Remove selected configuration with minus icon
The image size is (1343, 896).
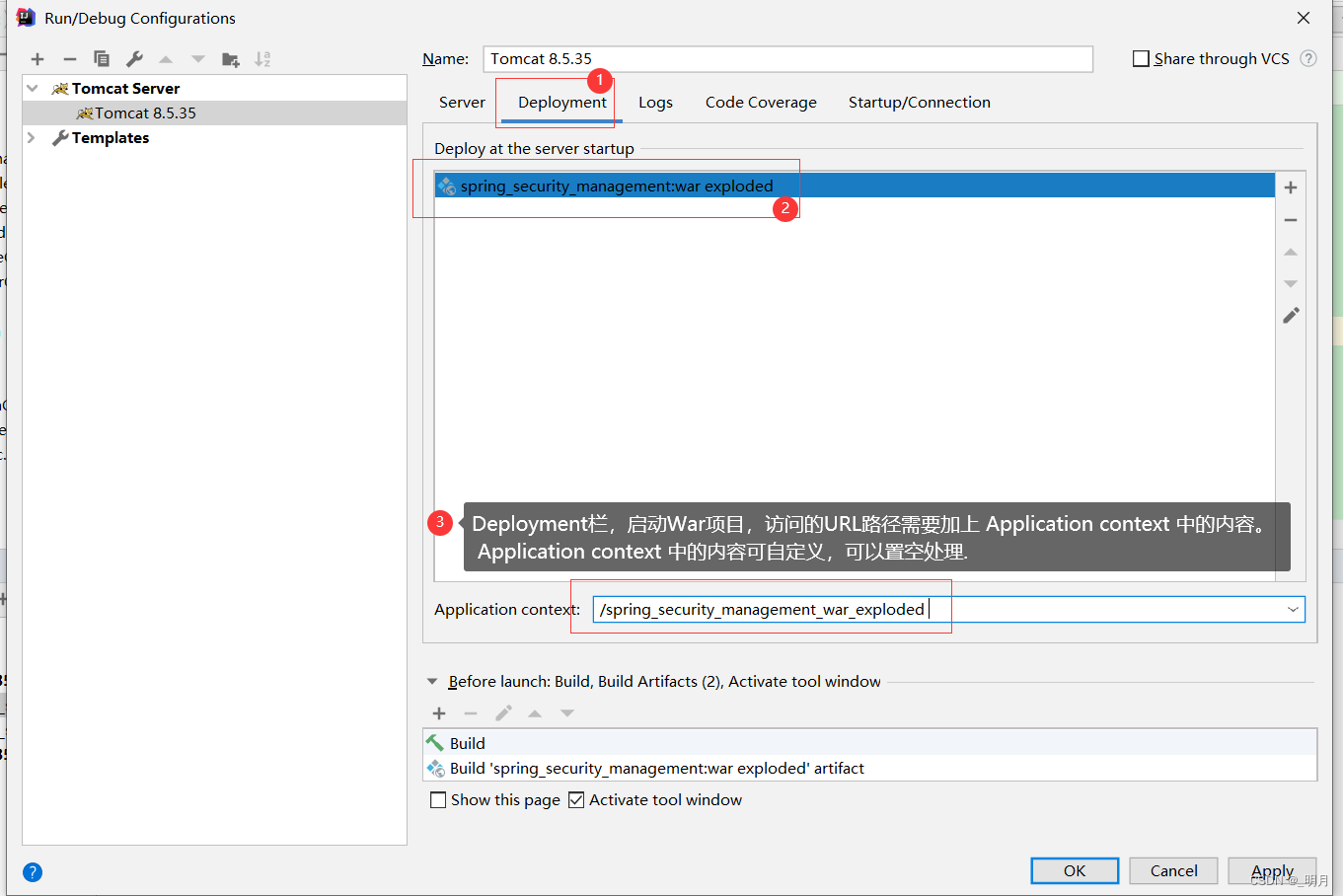point(69,59)
